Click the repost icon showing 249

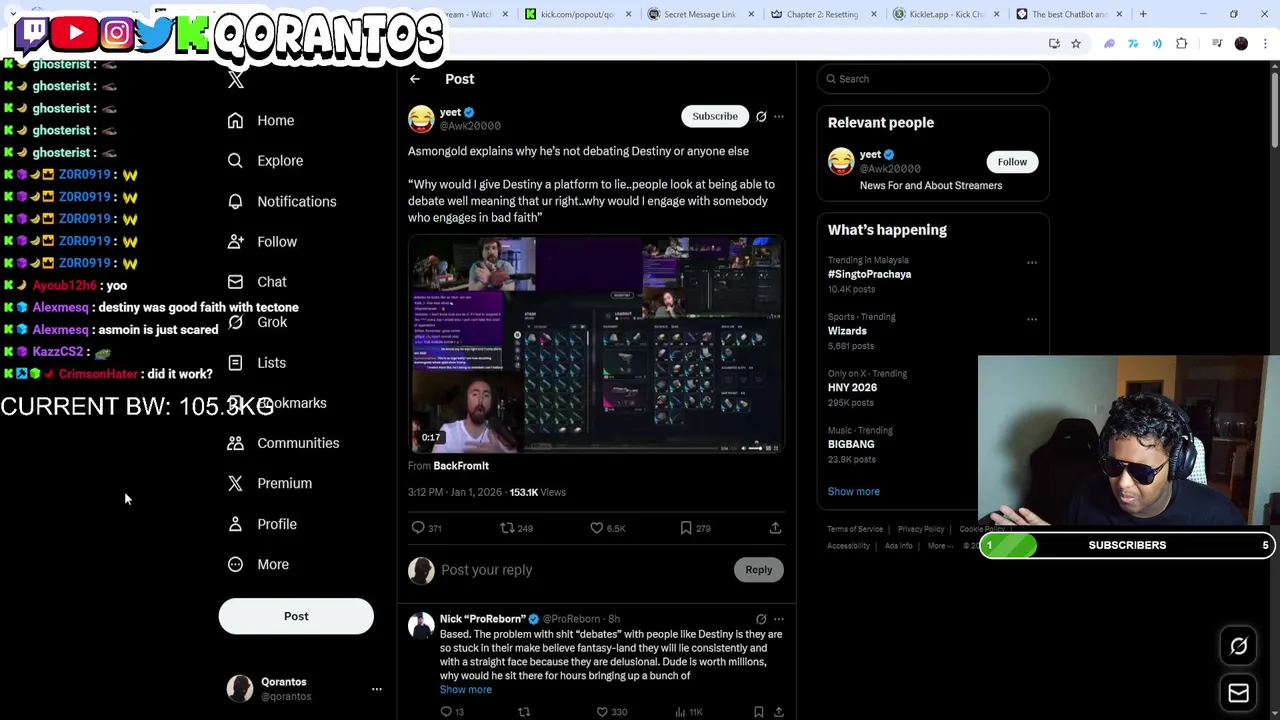pyautogui.click(x=507, y=528)
